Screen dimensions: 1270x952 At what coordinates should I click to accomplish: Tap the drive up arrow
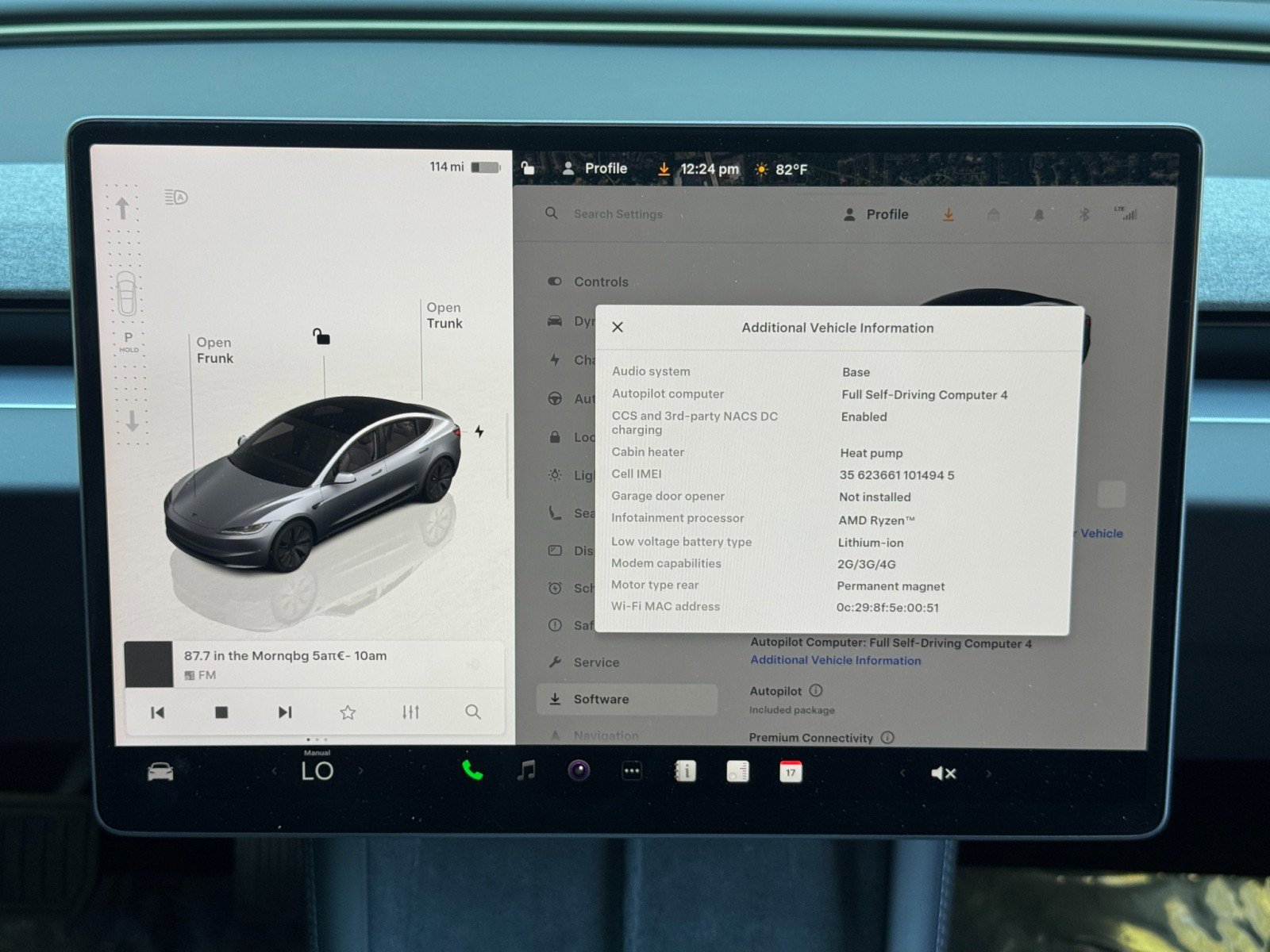pyautogui.click(x=122, y=209)
